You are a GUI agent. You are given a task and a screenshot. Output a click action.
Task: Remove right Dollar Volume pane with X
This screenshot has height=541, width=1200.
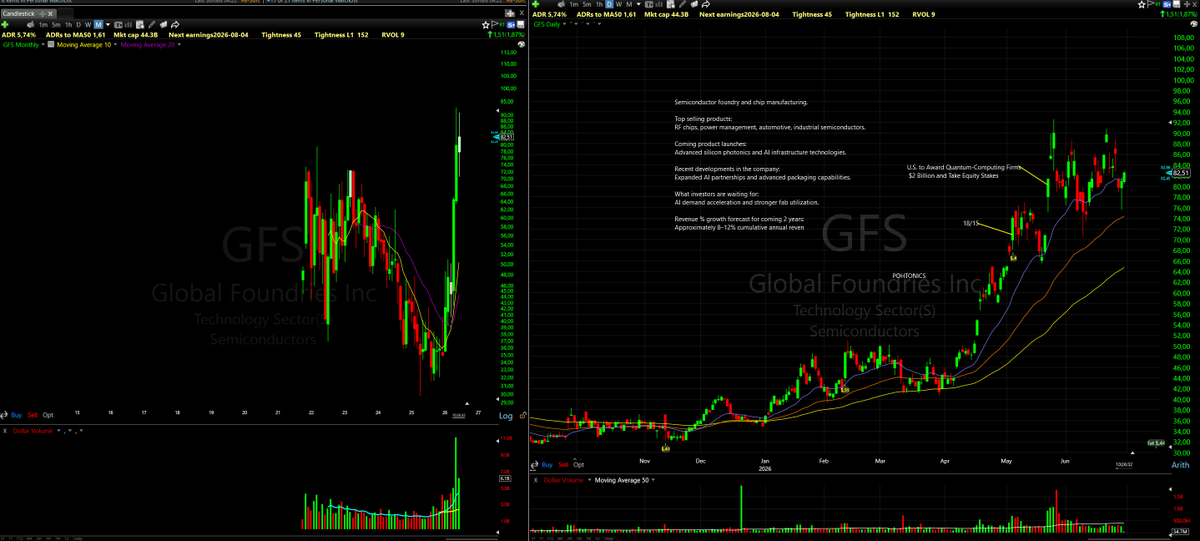[x=535, y=480]
